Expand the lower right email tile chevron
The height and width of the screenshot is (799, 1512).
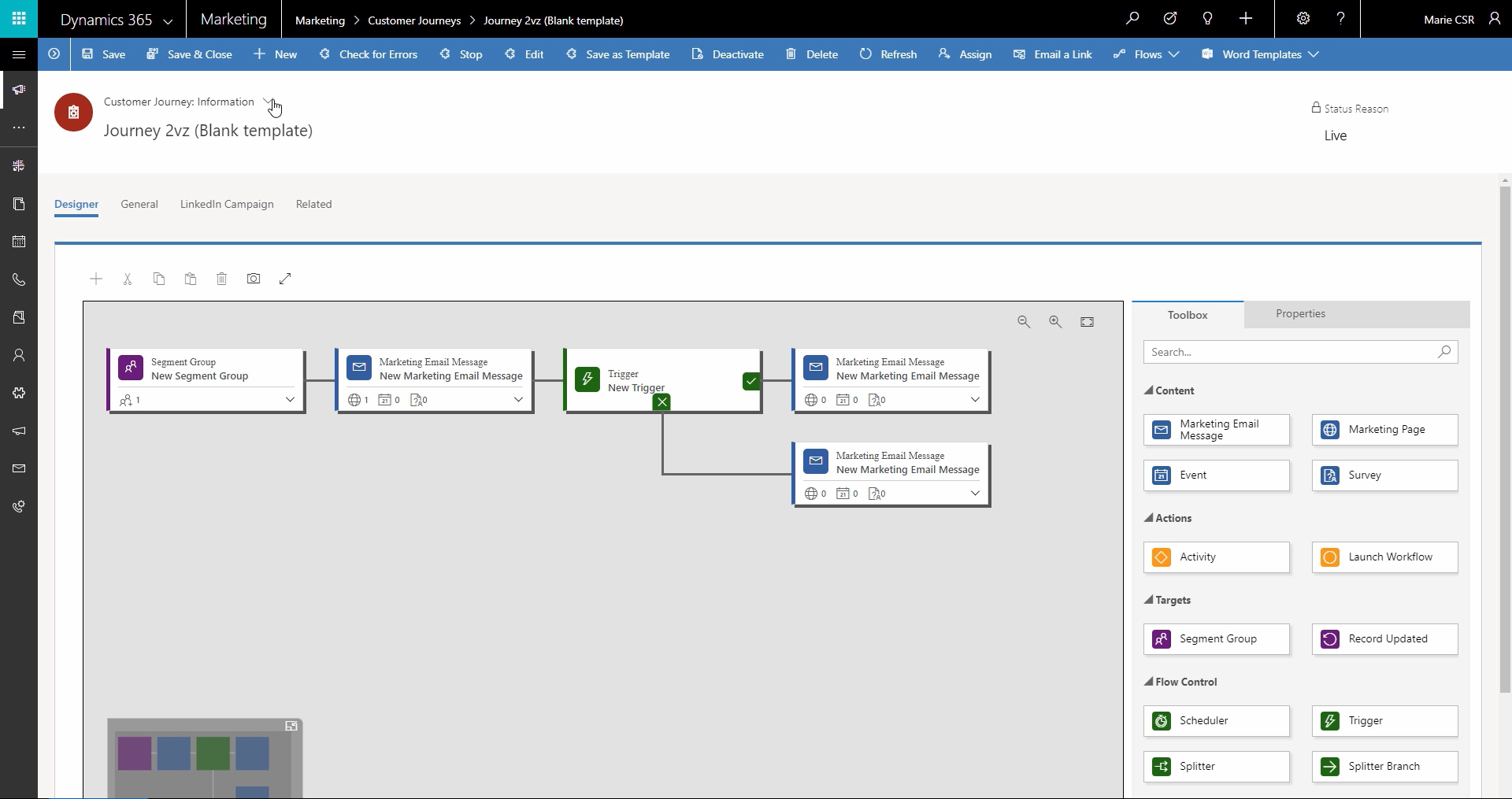pyautogui.click(x=975, y=494)
